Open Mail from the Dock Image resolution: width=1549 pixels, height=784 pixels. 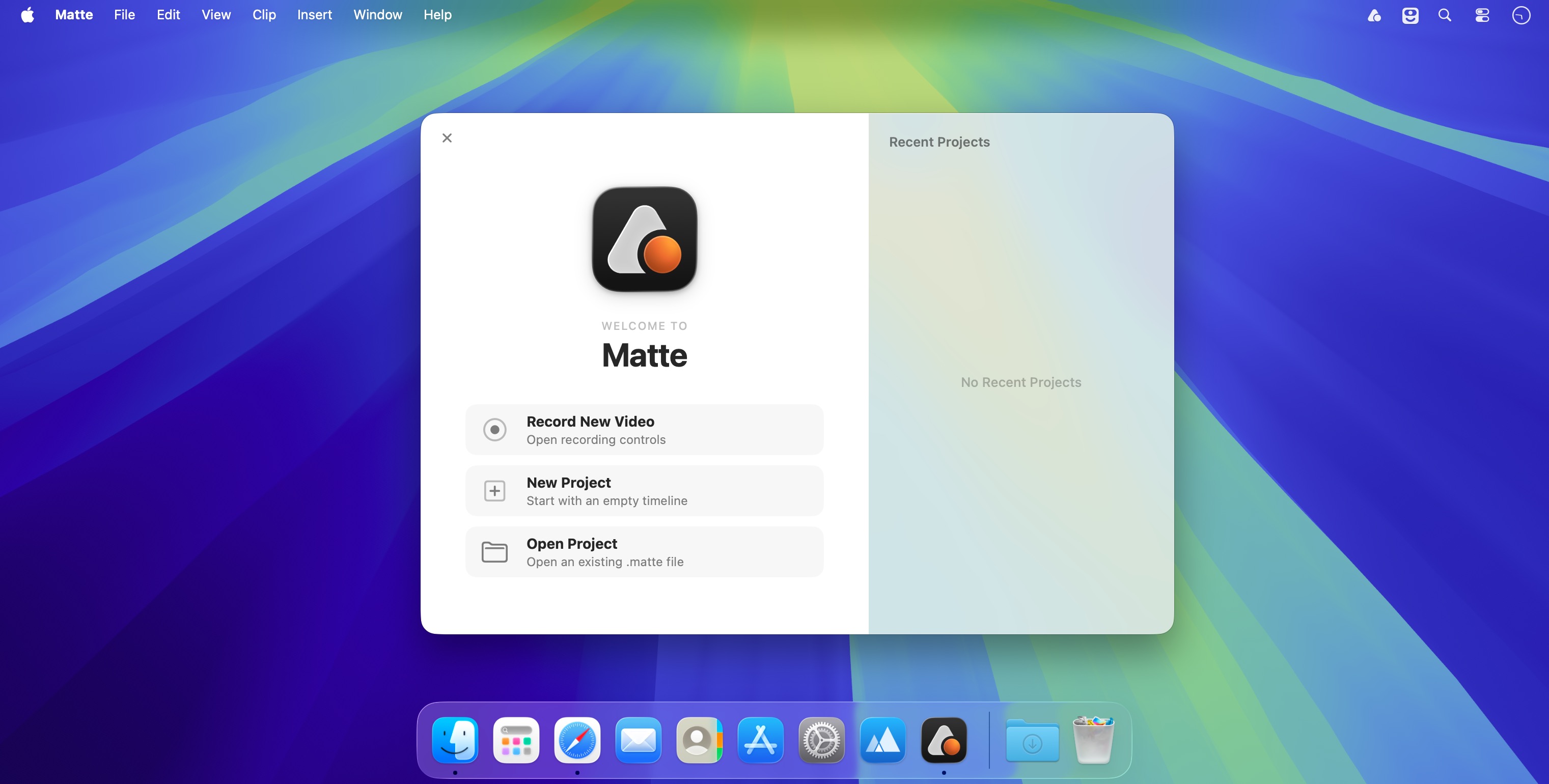coord(638,740)
